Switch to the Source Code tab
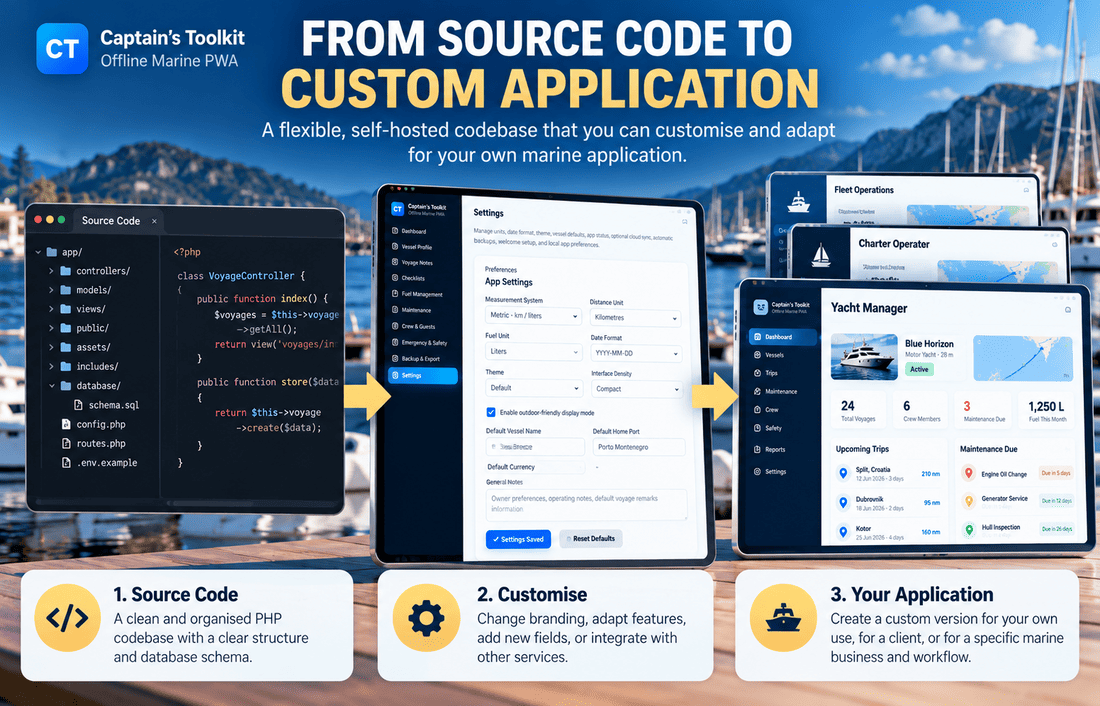 click(x=117, y=220)
